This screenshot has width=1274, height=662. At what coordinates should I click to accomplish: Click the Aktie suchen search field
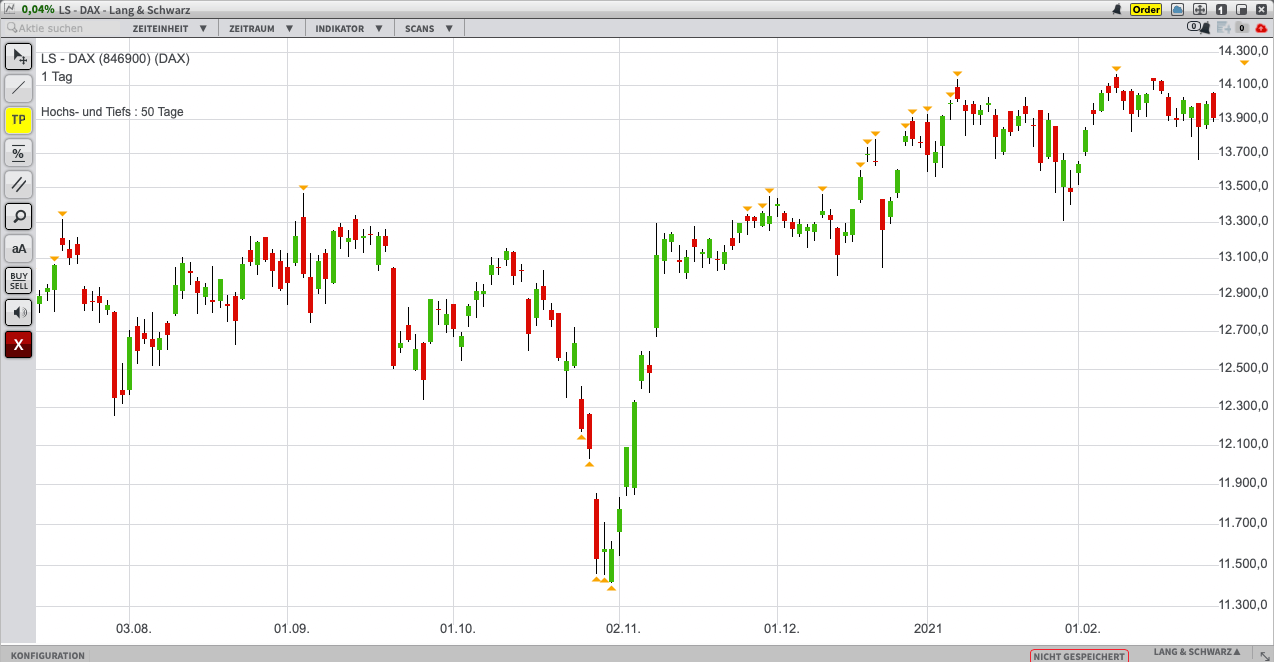coord(60,28)
